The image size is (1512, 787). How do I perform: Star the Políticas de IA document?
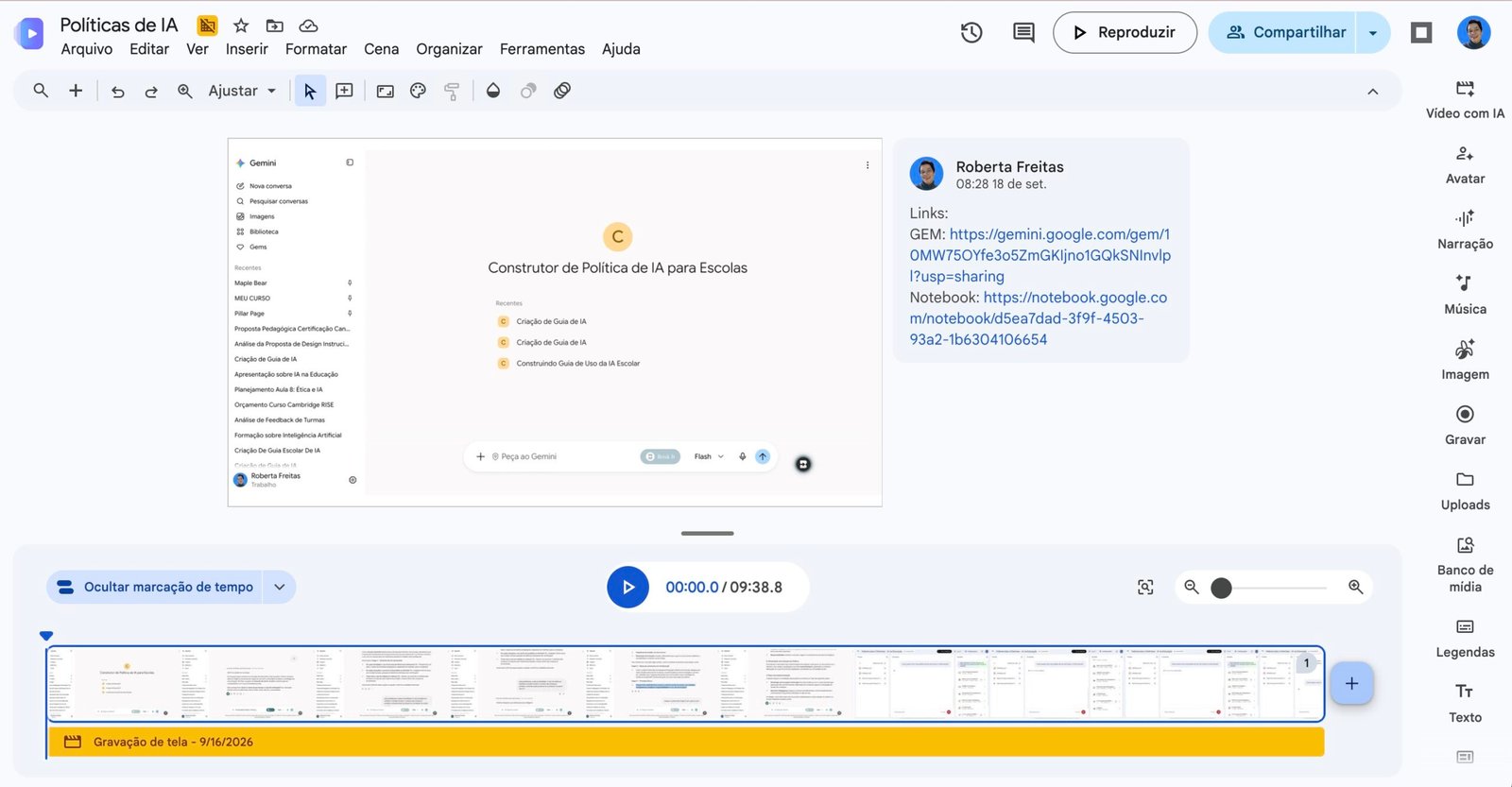tap(241, 26)
